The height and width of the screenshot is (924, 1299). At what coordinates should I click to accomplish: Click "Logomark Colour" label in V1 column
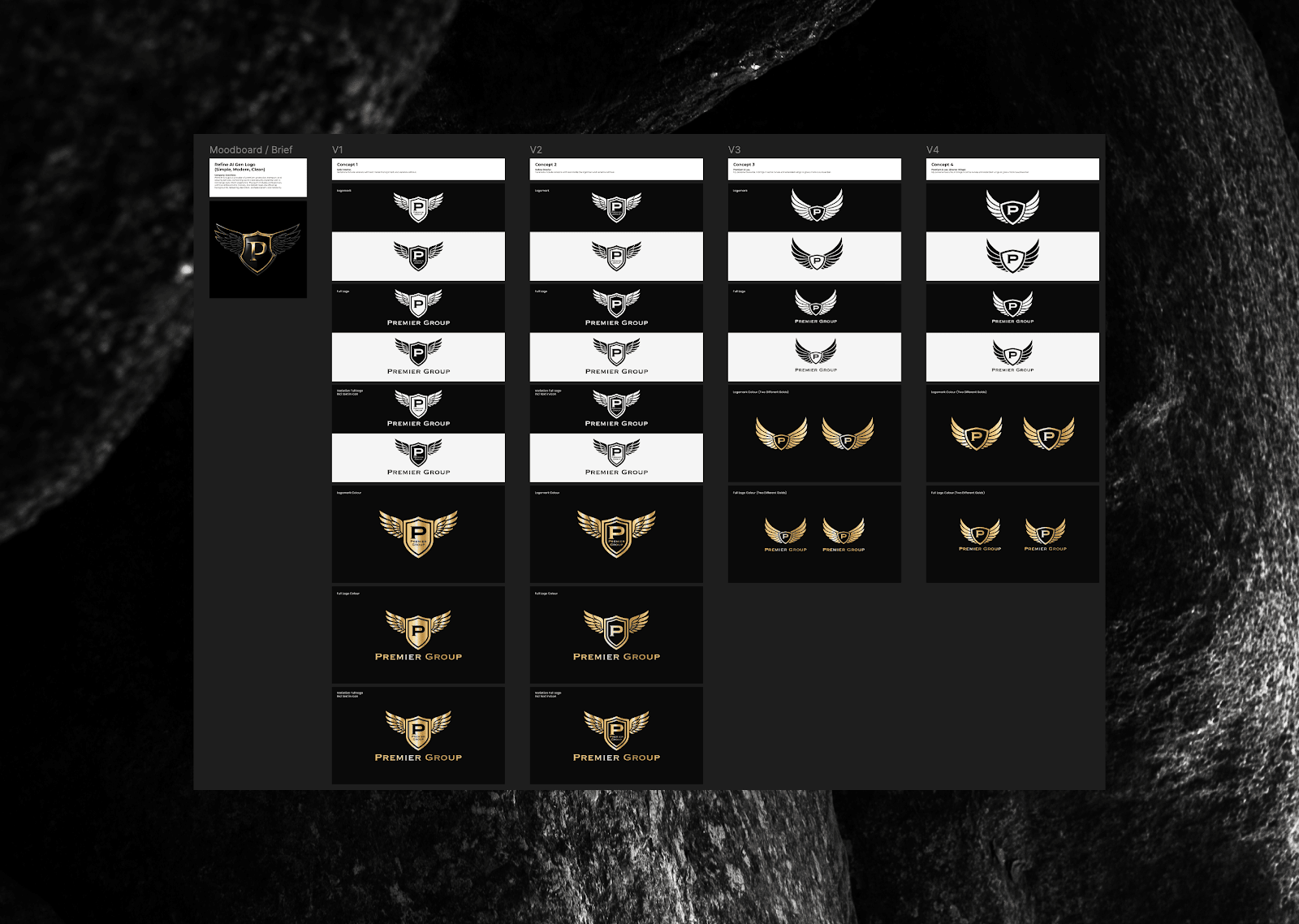(x=349, y=493)
